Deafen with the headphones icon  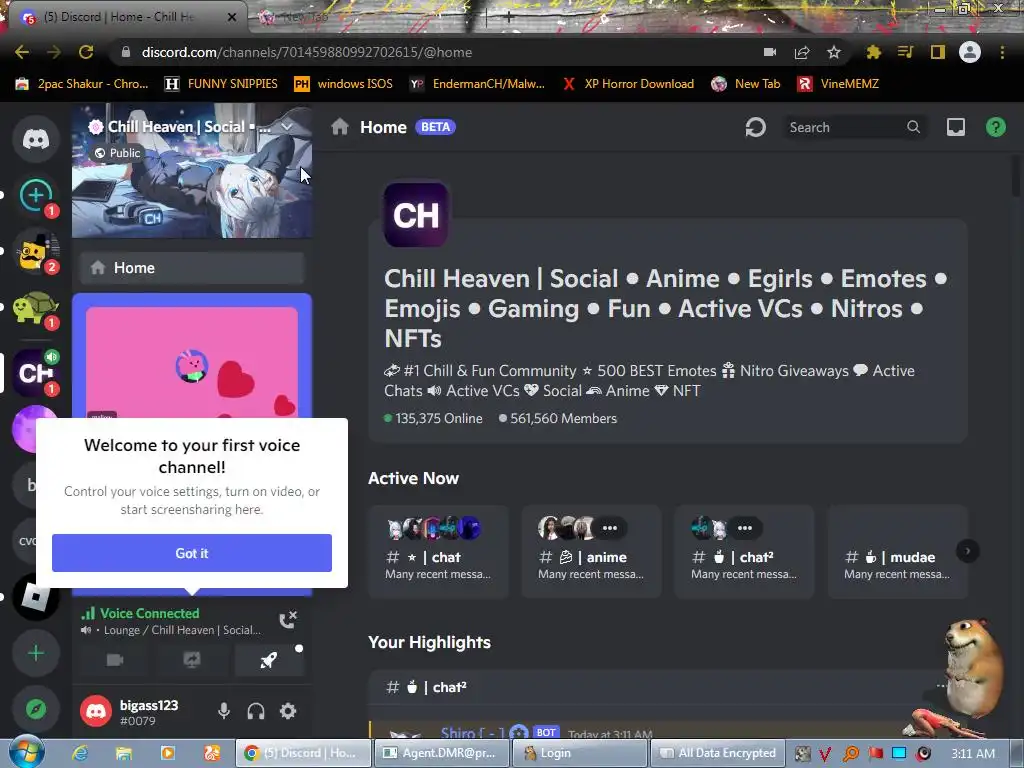tap(256, 711)
